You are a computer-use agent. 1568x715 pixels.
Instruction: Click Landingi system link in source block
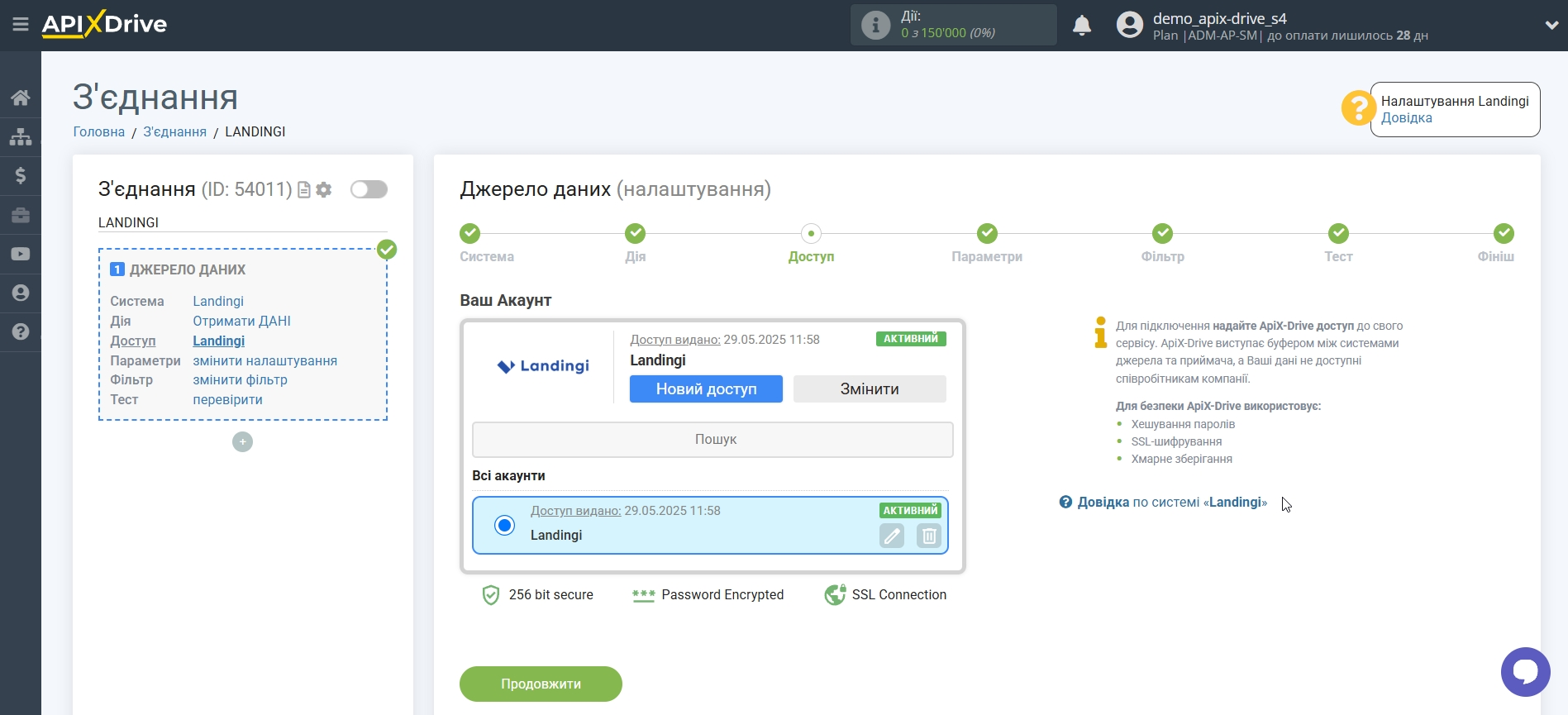[218, 301]
